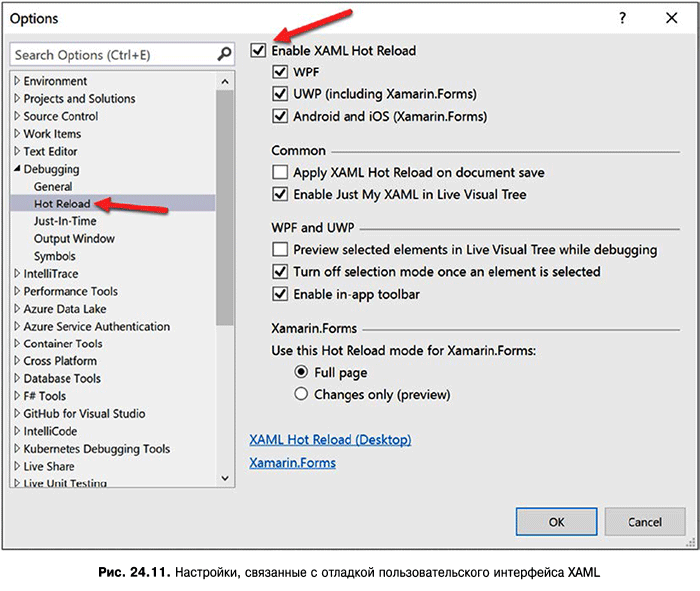Click the Help question mark button
The width and height of the screenshot is (700, 591).
point(622,19)
